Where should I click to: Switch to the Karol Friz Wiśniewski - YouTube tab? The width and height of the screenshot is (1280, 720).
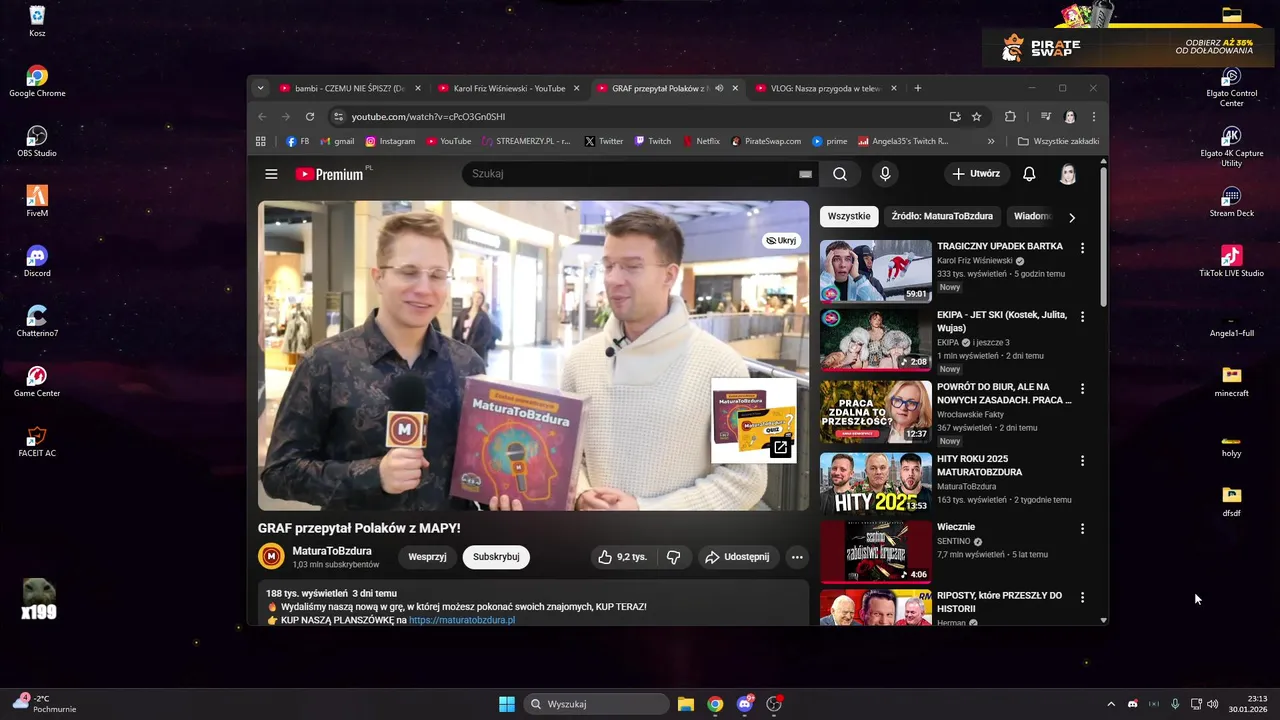(509, 88)
